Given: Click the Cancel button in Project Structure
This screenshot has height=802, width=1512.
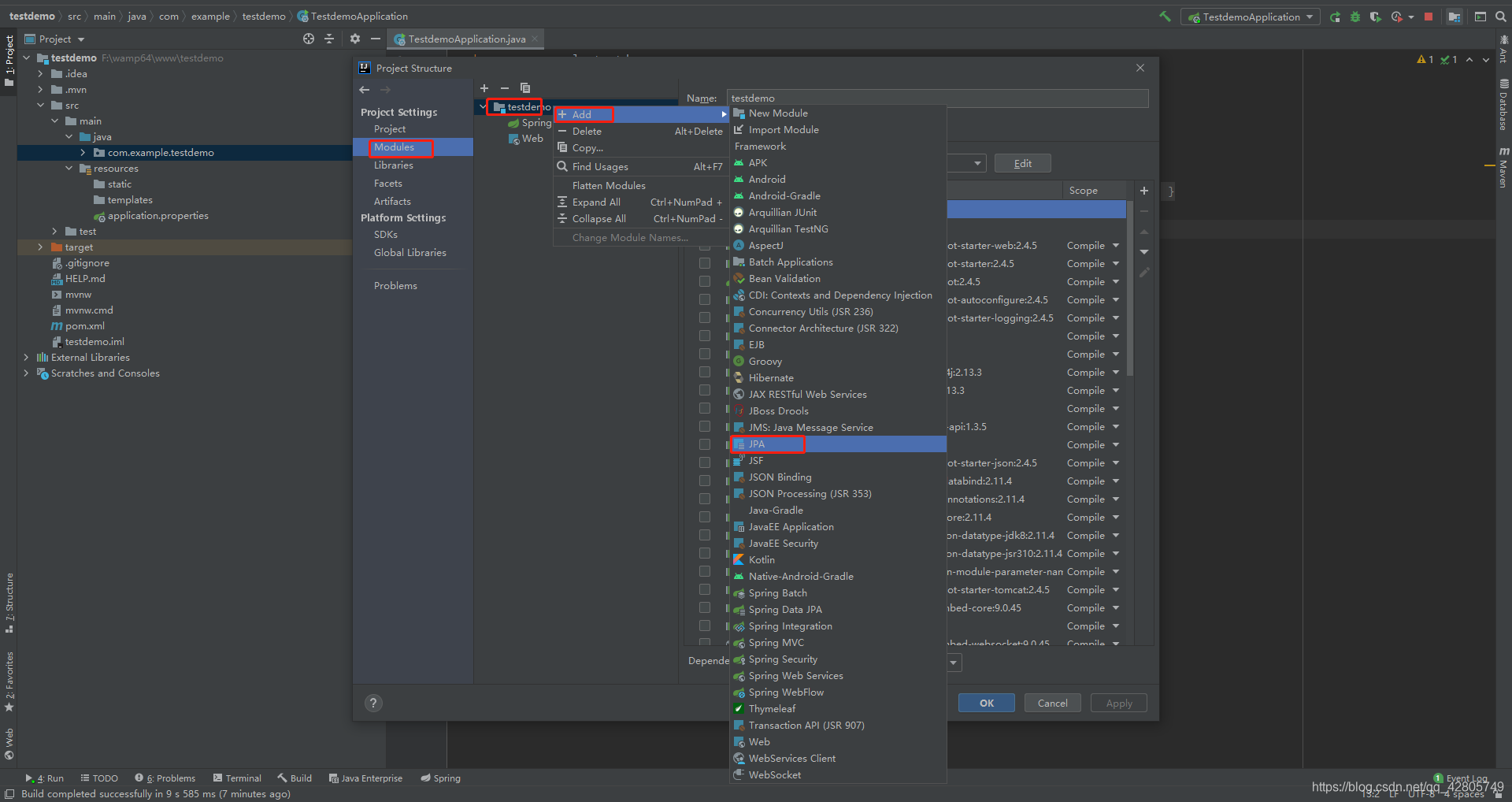Looking at the screenshot, I should [x=1053, y=703].
